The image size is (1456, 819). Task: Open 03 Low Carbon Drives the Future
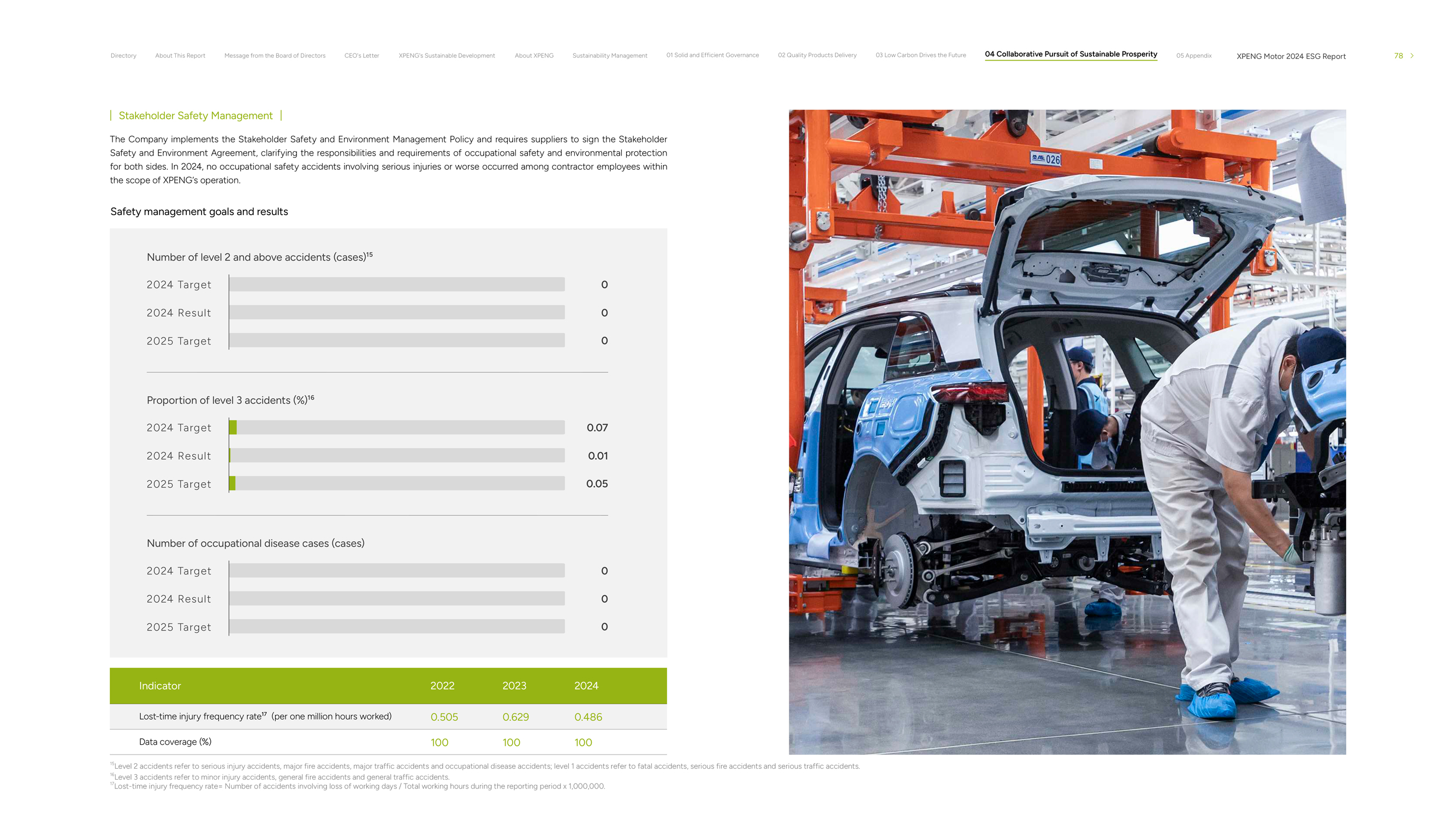(x=920, y=55)
